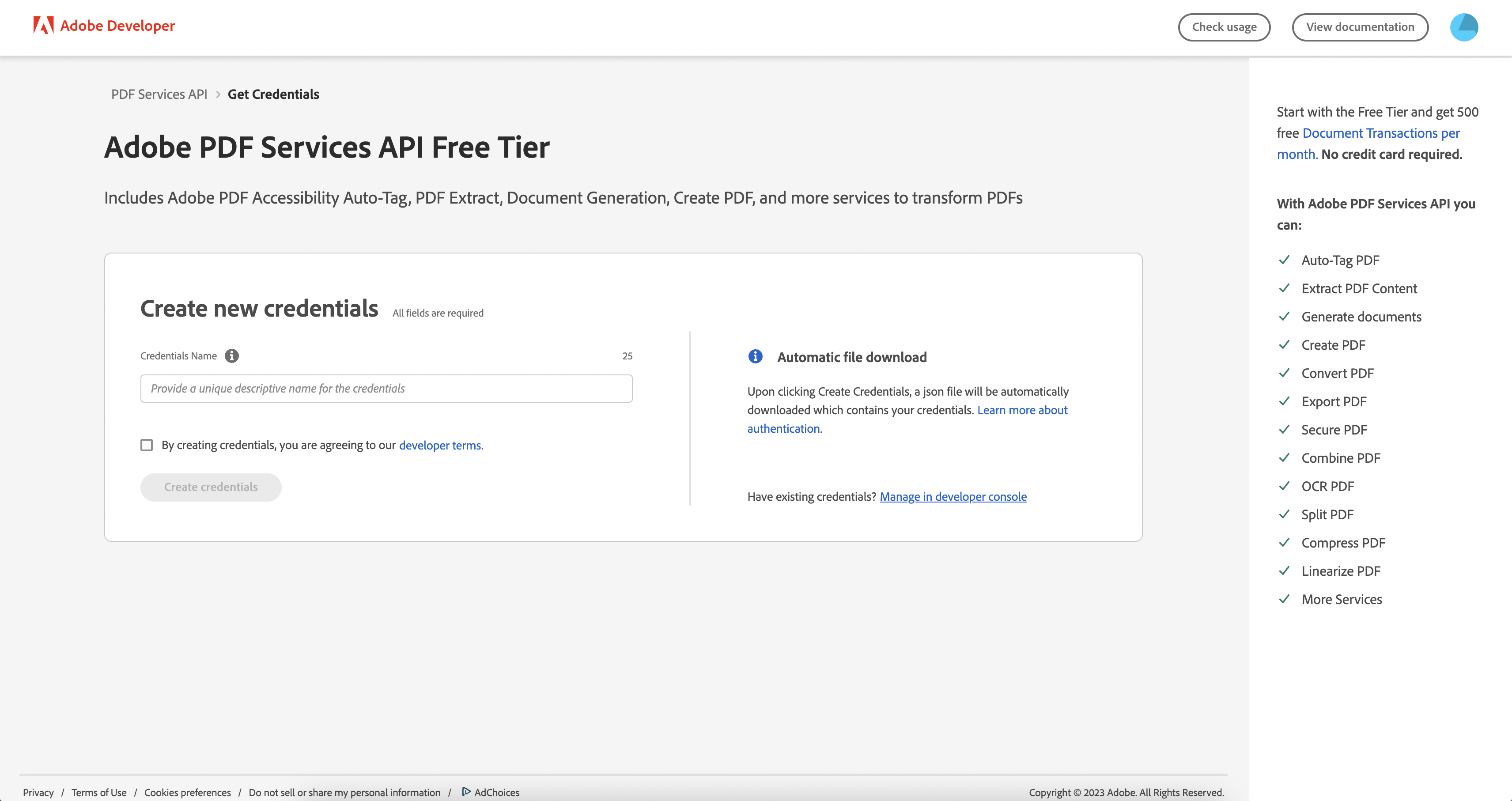
Task: Expand the Manage in developer console options
Action: tap(953, 495)
